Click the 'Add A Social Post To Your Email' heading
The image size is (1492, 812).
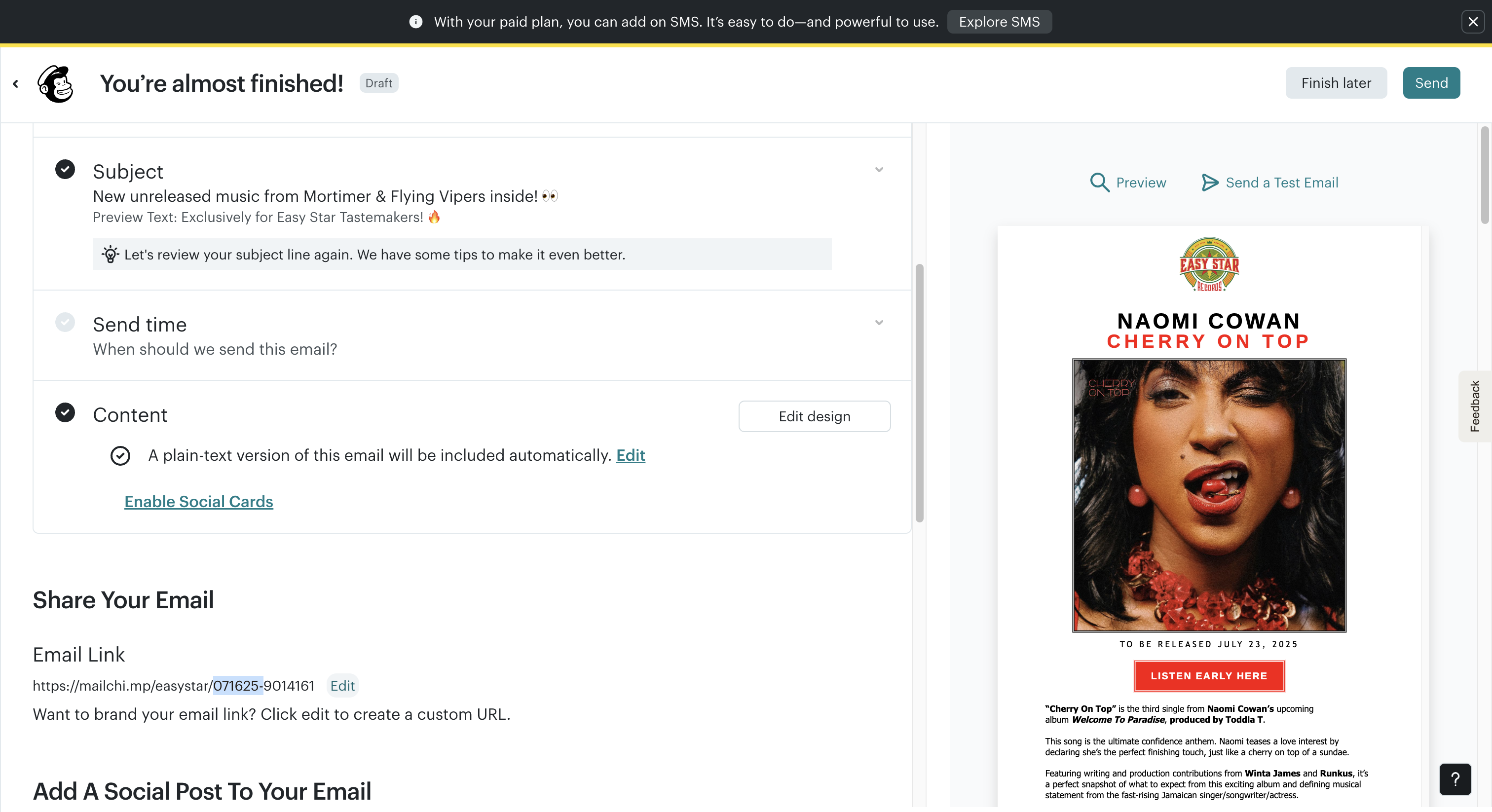[x=202, y=791]
